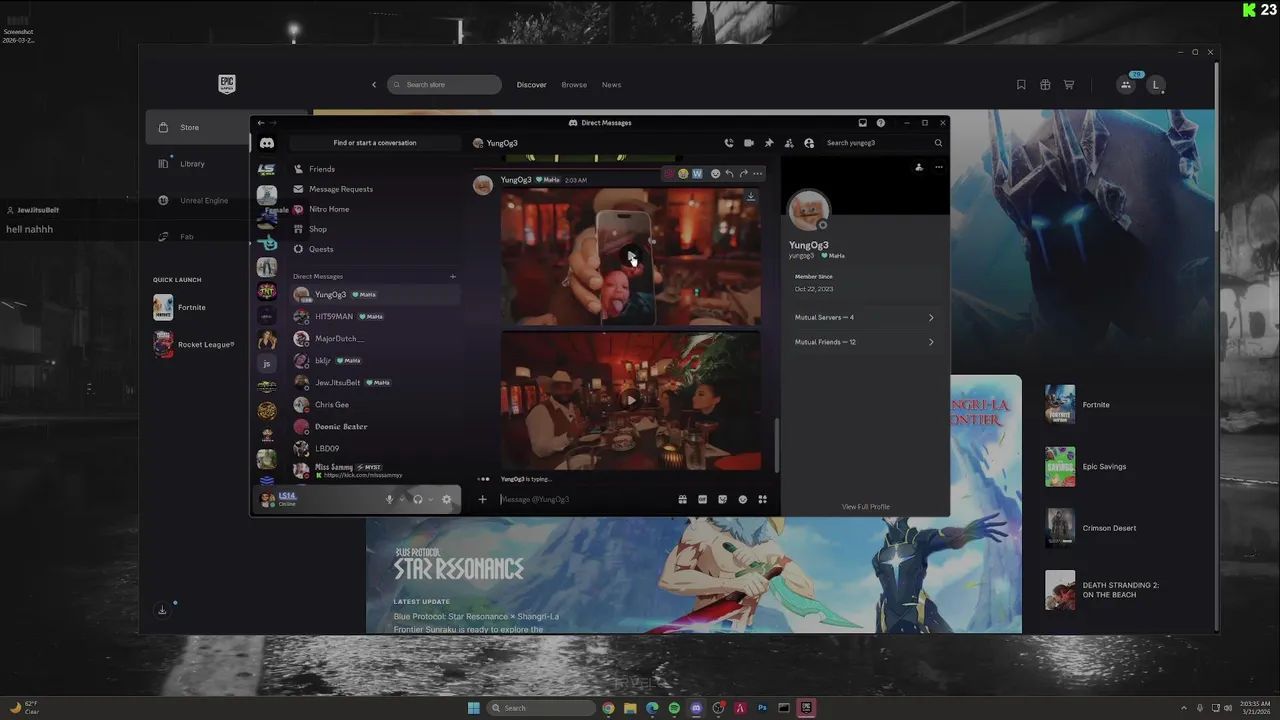The image size is (1280, 720).
Task: Open Photoshop from the taskbar
Action: [762, 708]
